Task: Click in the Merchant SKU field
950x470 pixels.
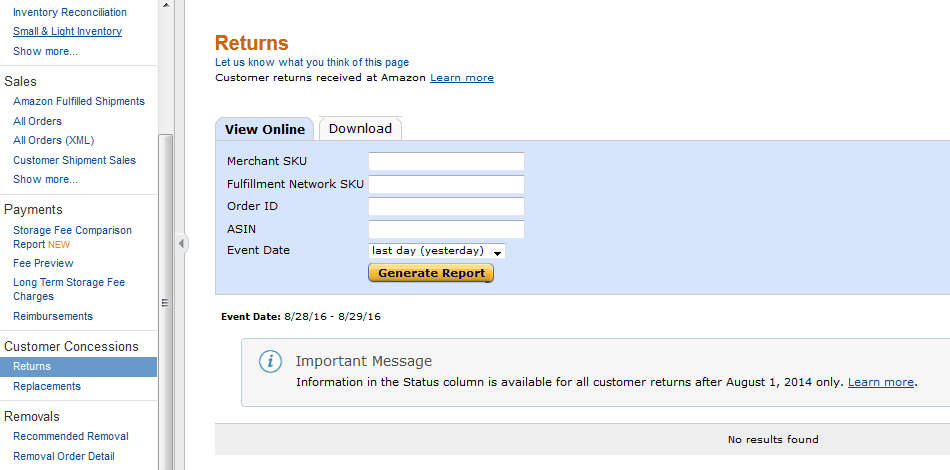Action: click(446, 162)
